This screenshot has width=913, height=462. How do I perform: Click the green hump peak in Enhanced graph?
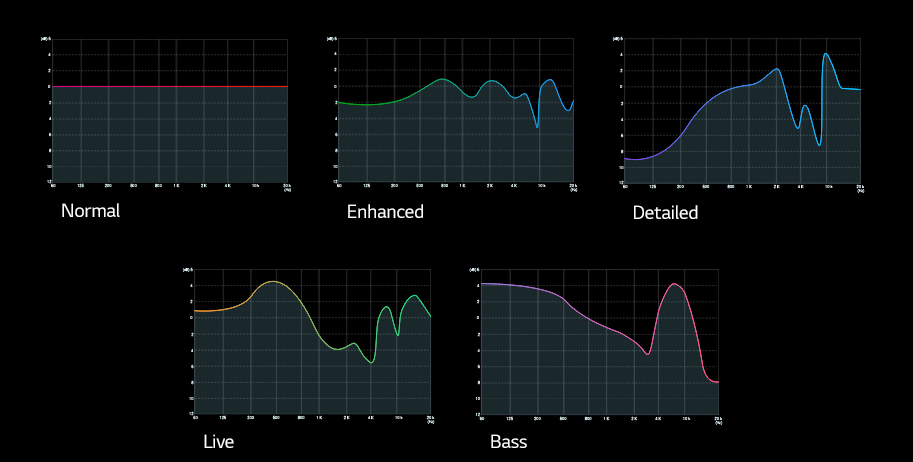point(444,79)
